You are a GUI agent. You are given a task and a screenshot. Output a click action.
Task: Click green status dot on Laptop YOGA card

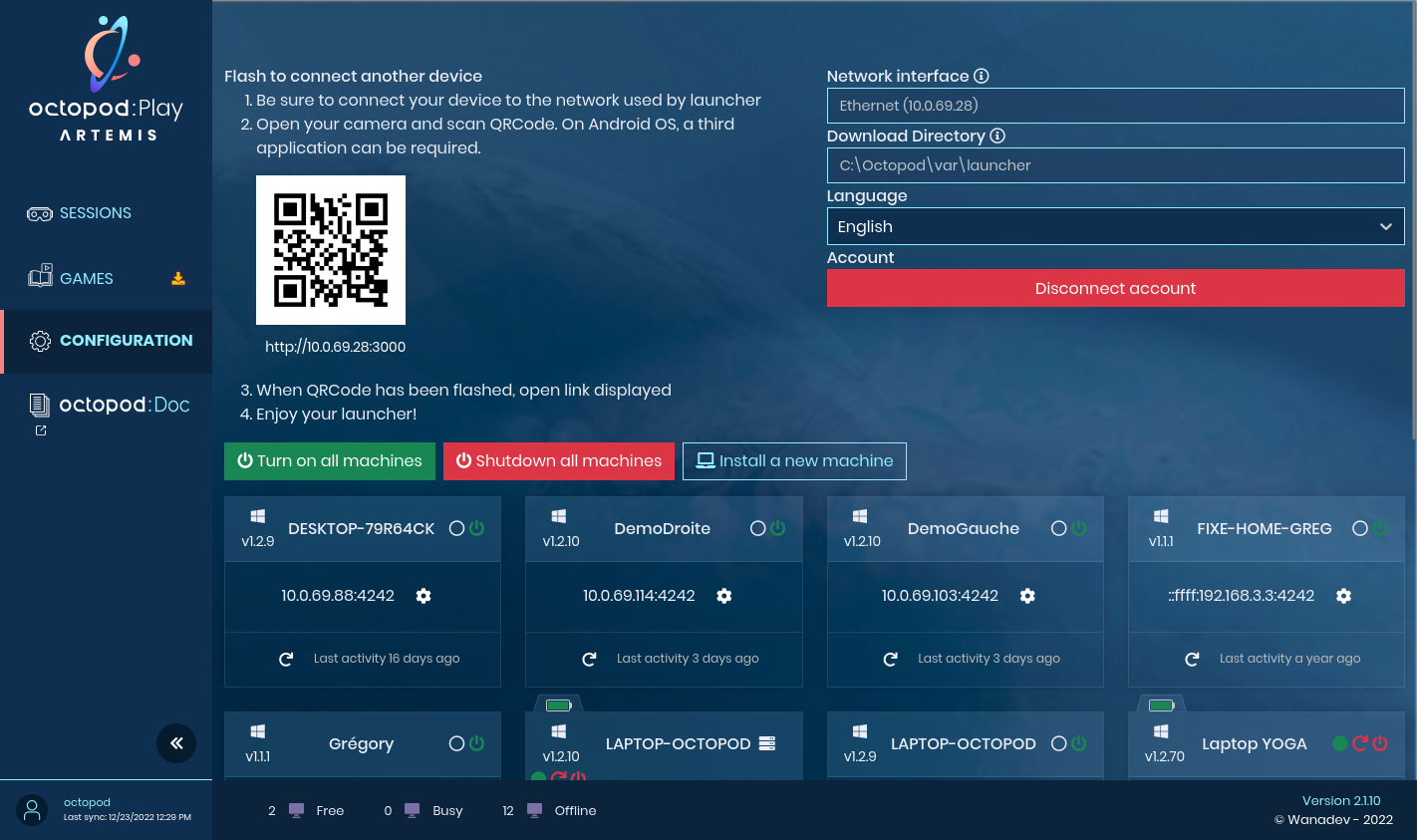pyautogui.click(x=1340, y=743)
